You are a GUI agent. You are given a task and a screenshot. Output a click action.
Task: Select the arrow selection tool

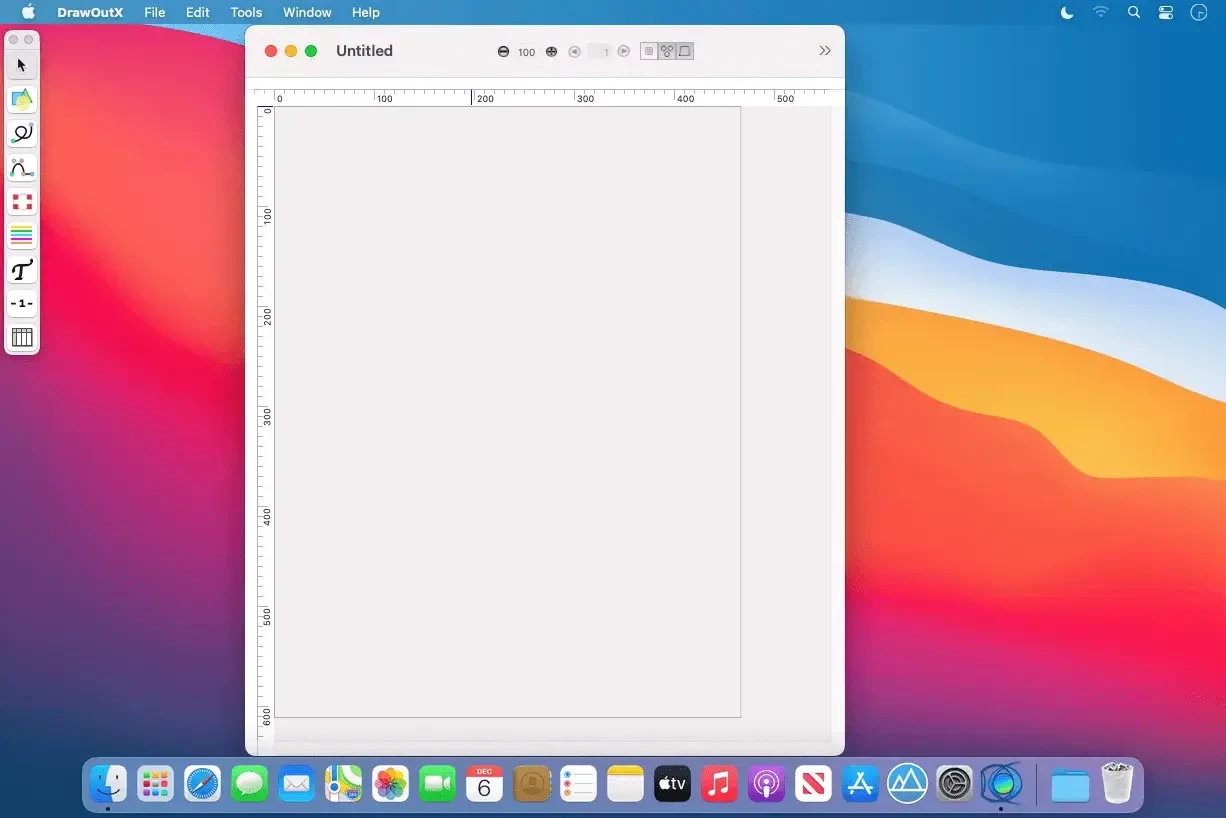(22, 66)
